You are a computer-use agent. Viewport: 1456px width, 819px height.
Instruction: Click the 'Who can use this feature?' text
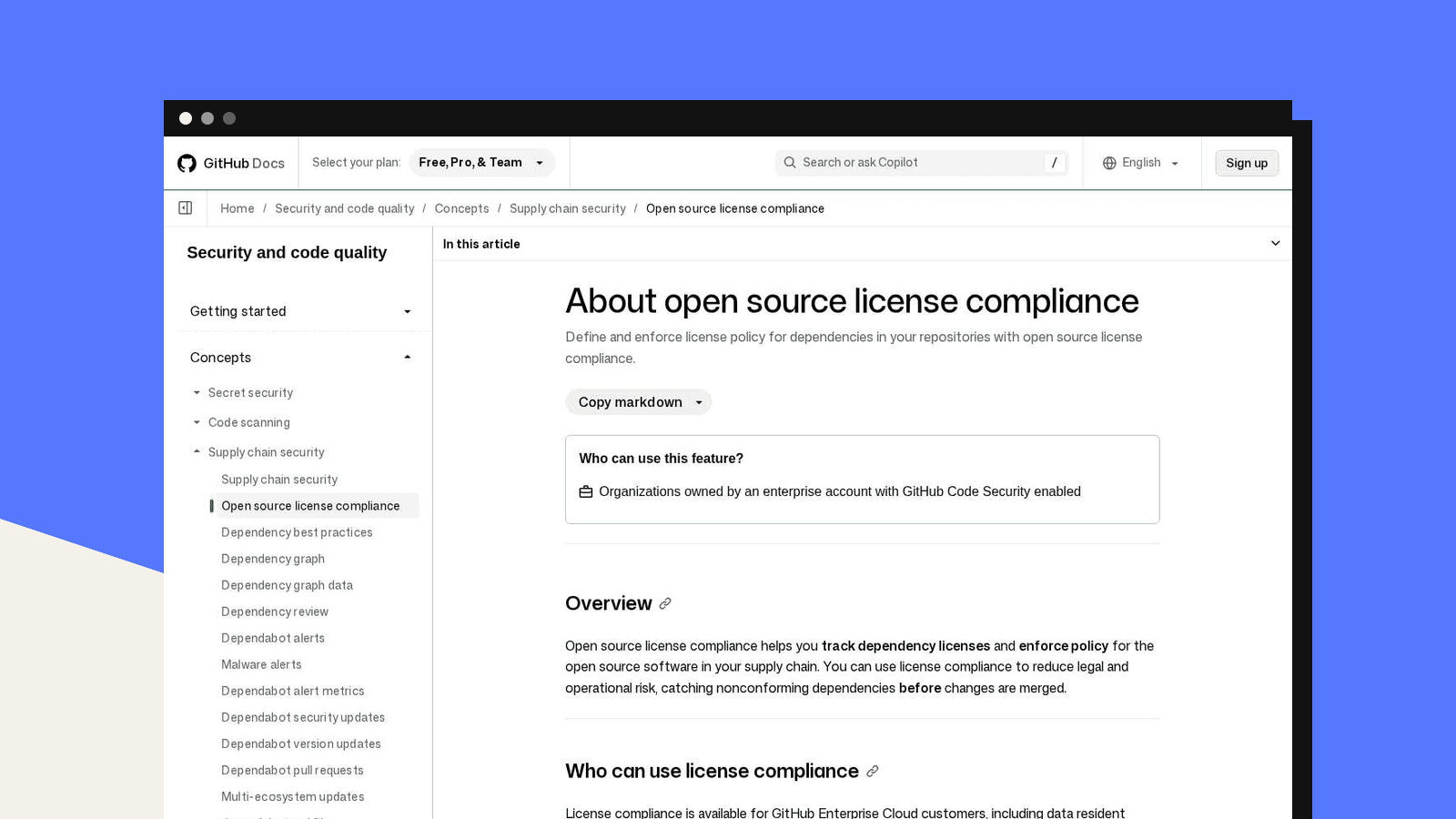(662, 459)
